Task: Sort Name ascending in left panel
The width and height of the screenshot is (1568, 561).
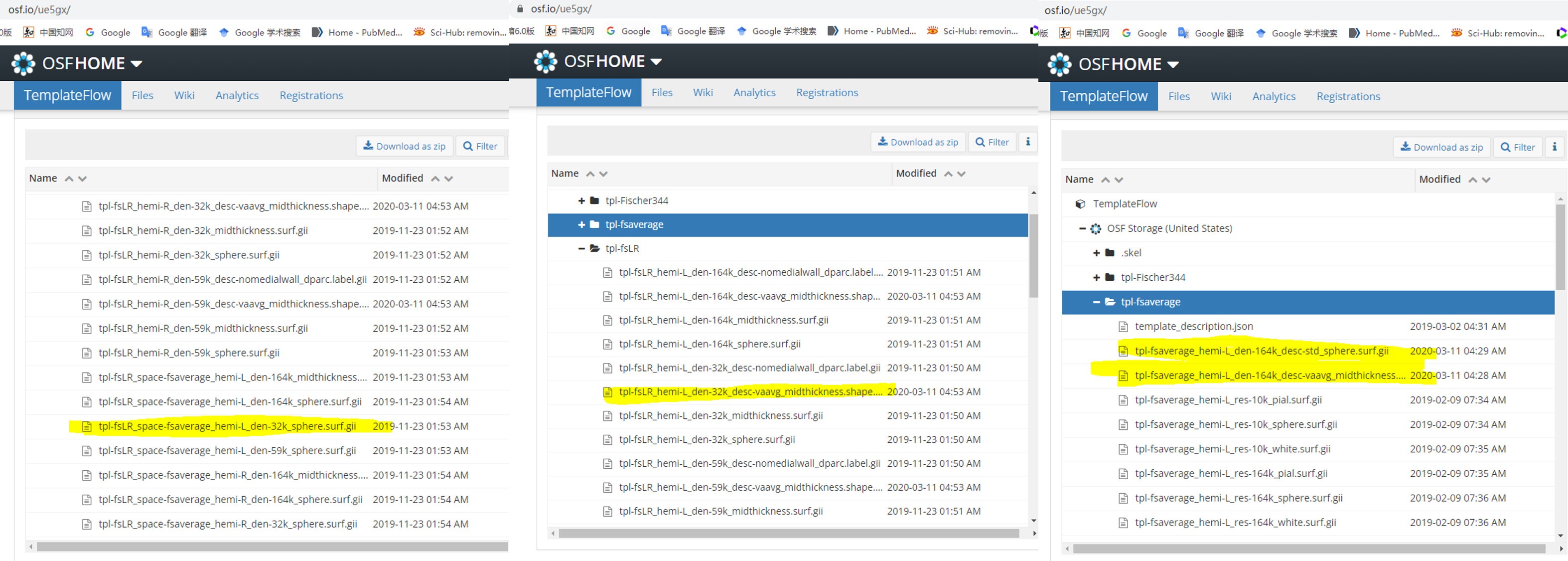Action: pyautogui.click(x=69, y=179)
